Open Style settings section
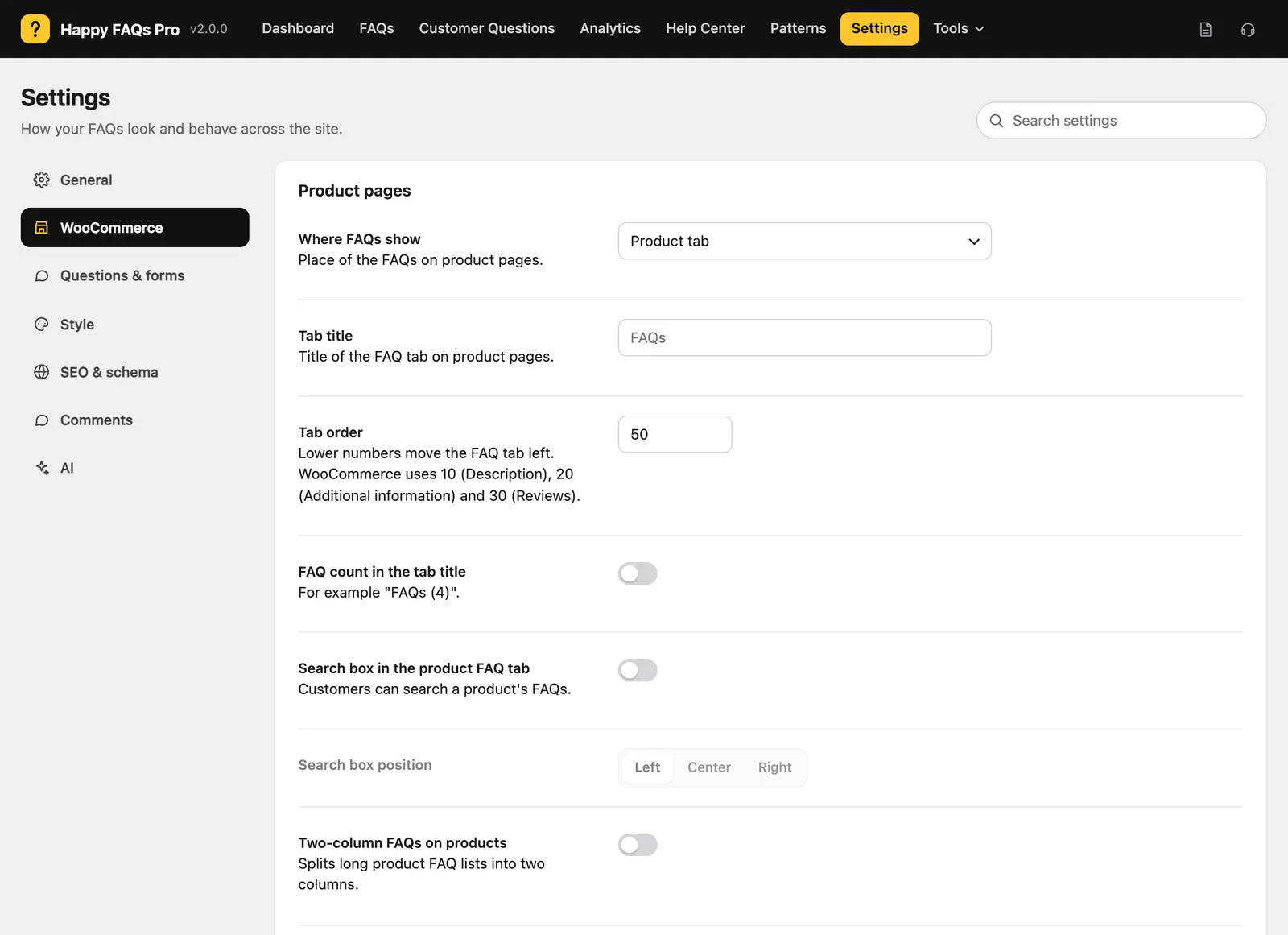The image size is (1288, 935). tap(135, 324)
